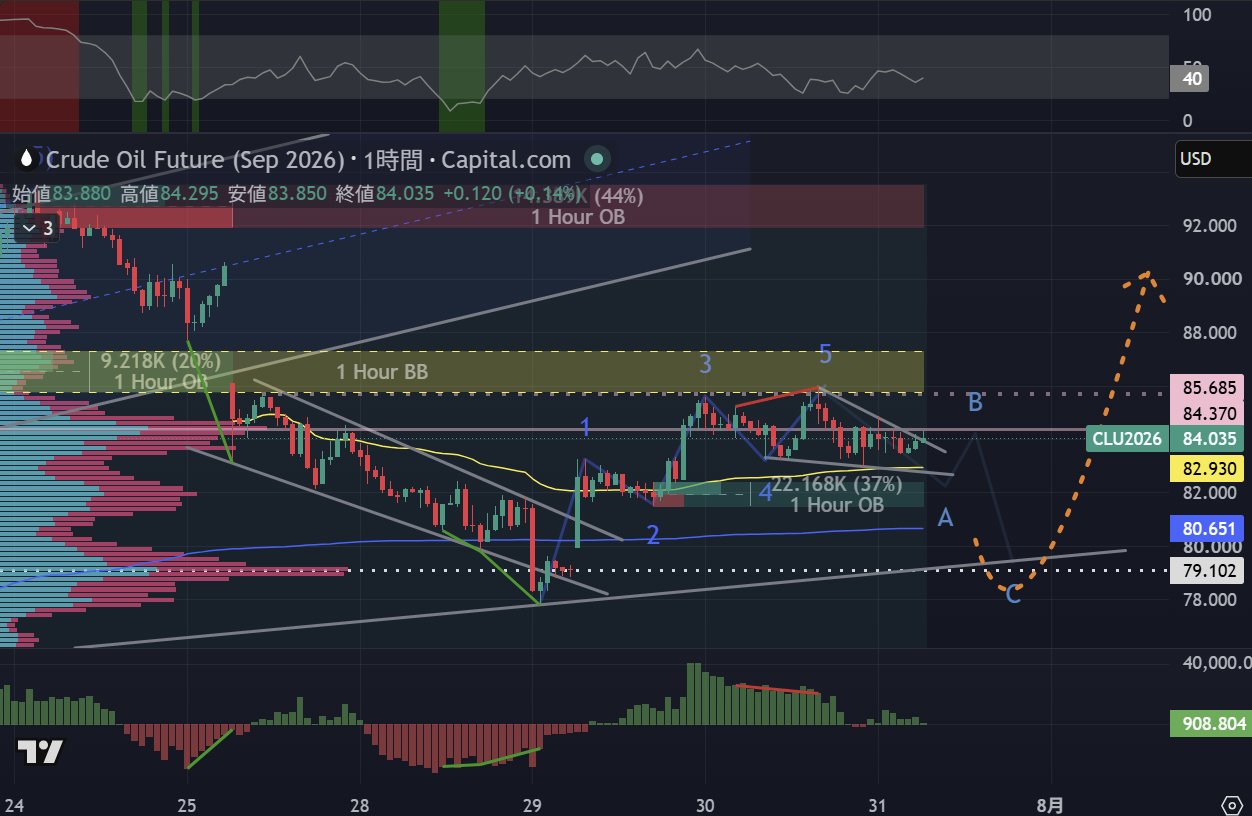The height and width of the screenshot is (816, 1252).
Task: Click the 84.035 last price label
Action: [x=1210, y=438]
